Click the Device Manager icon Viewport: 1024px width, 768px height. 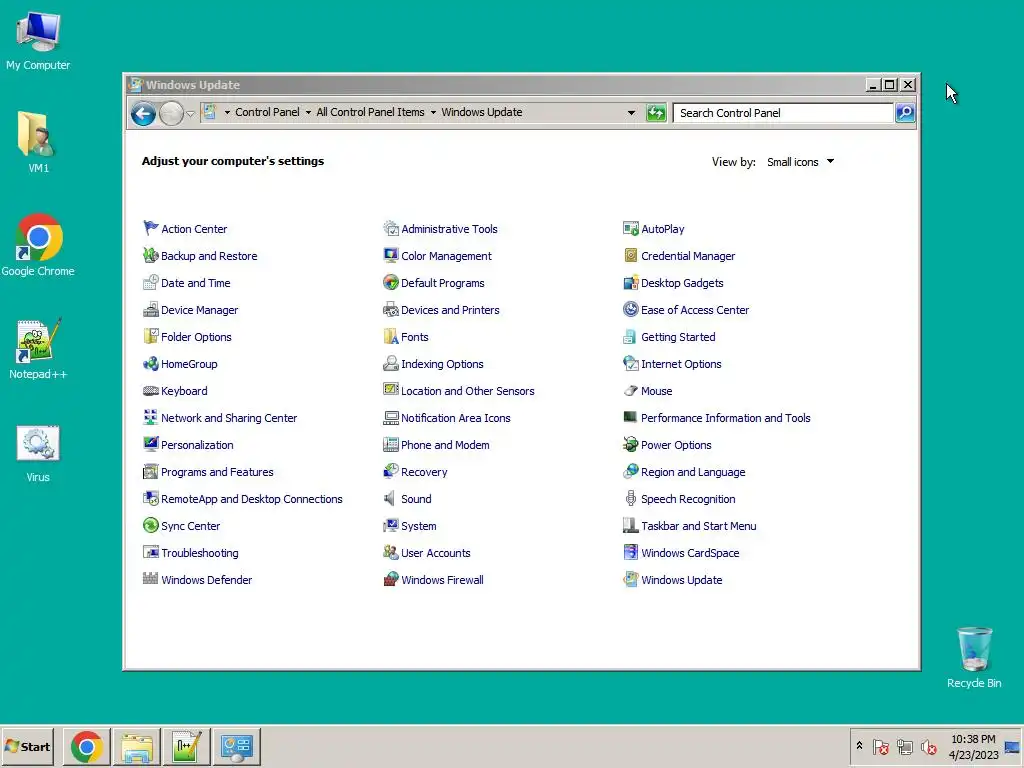[151, 310]
